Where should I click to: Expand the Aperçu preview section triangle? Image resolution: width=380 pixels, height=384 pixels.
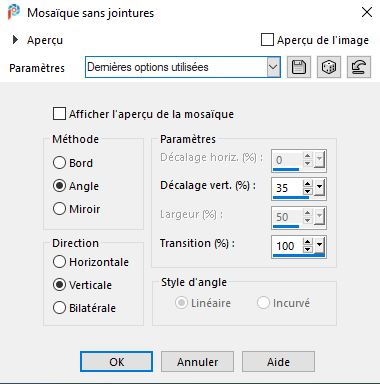15,40
